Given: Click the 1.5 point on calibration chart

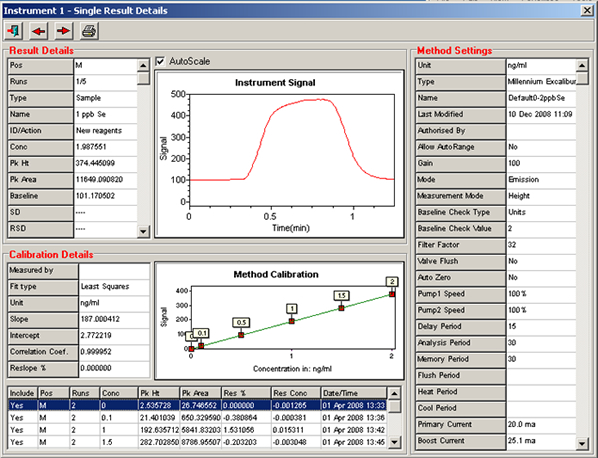Looking at the screenshot, I should coord(341,308).
